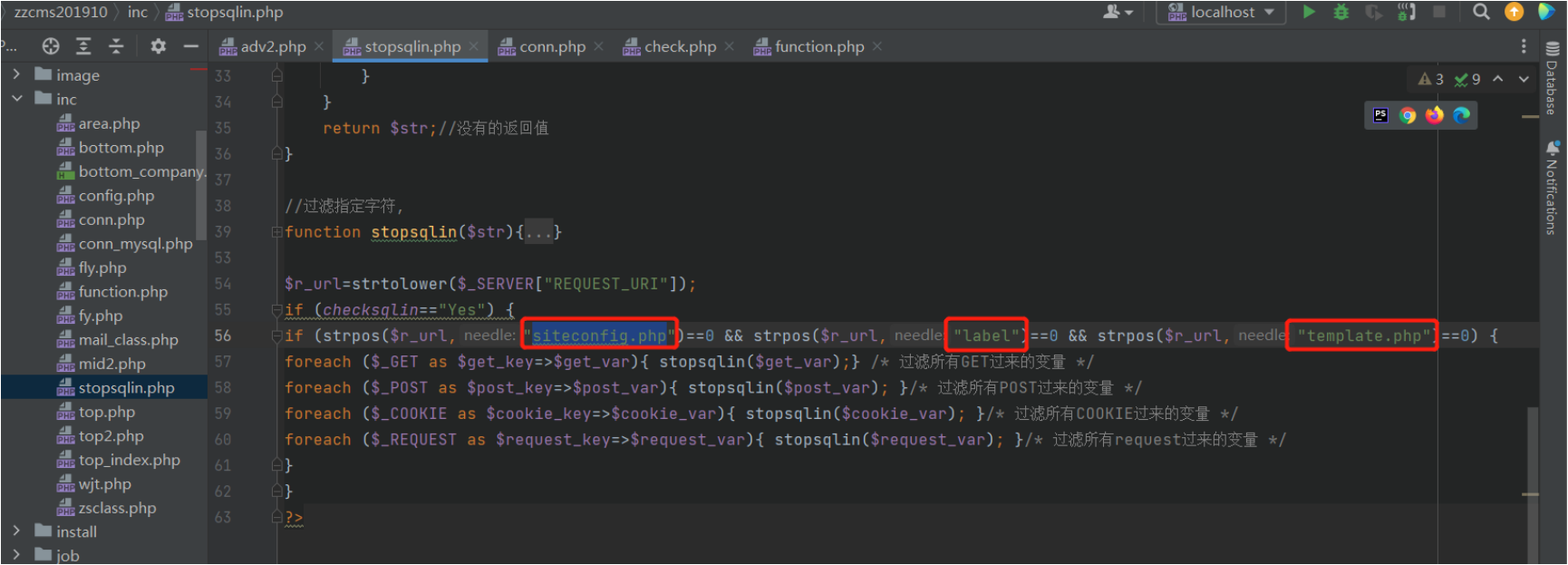Viewport: 1568px width, 565px height.
Task: Expand the install folder
Action: (16, 531)
